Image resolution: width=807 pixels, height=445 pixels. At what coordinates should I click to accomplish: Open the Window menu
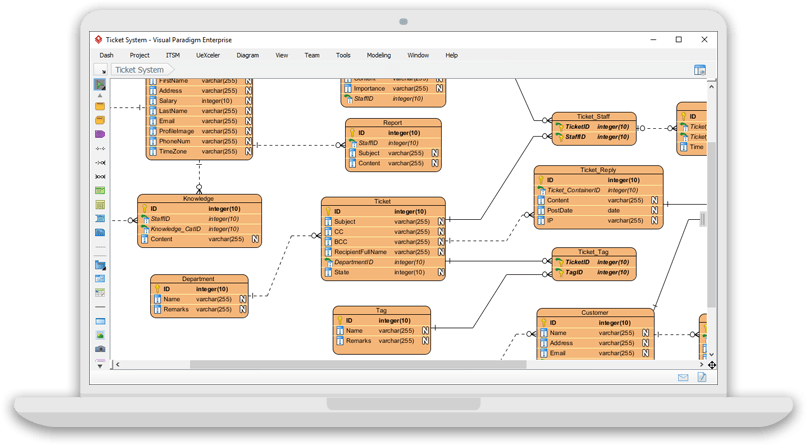pyautogui.click(x=418, y=55)
